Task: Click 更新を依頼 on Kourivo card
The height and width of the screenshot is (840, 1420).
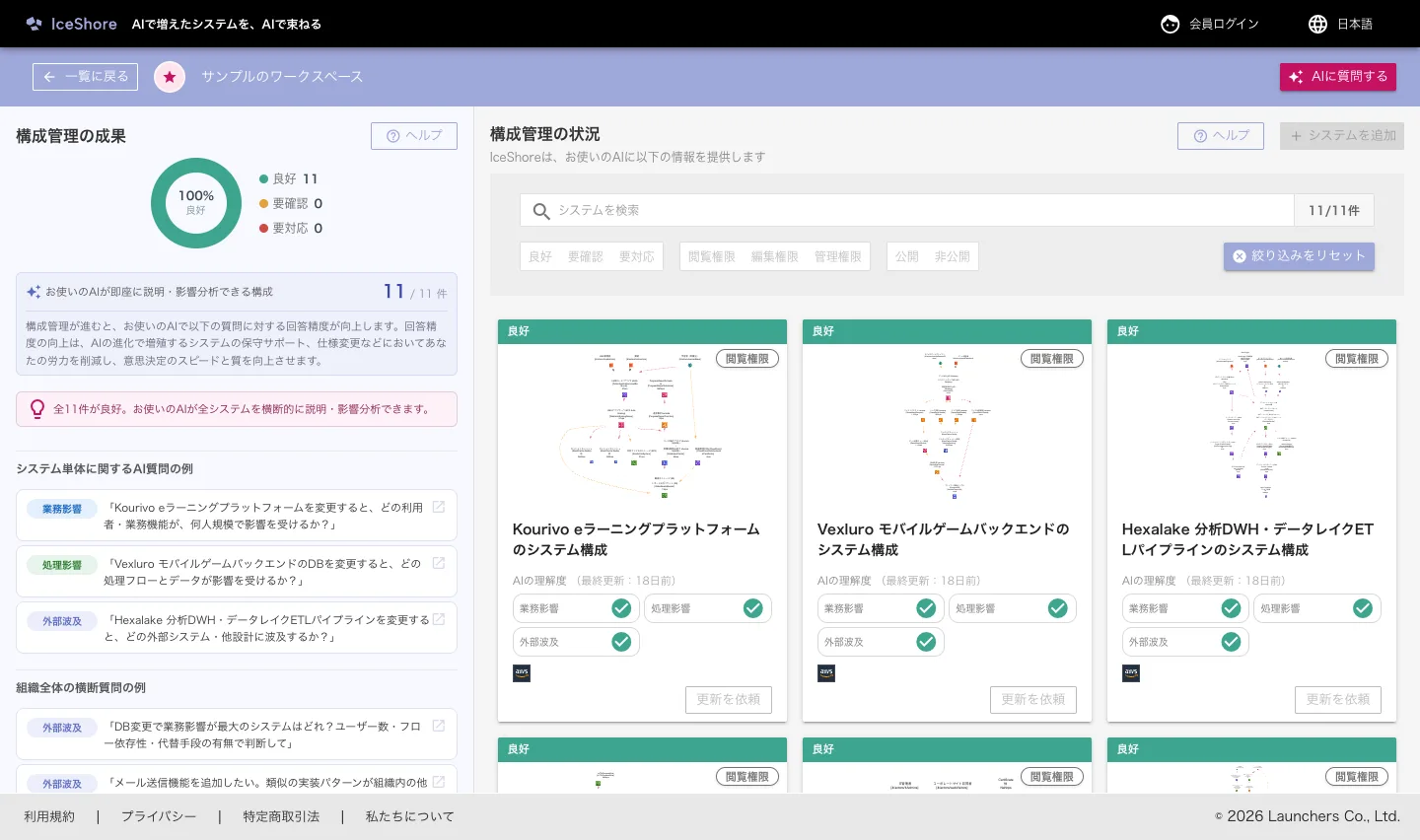Action: pyautogui.click(x=729, y=700)
